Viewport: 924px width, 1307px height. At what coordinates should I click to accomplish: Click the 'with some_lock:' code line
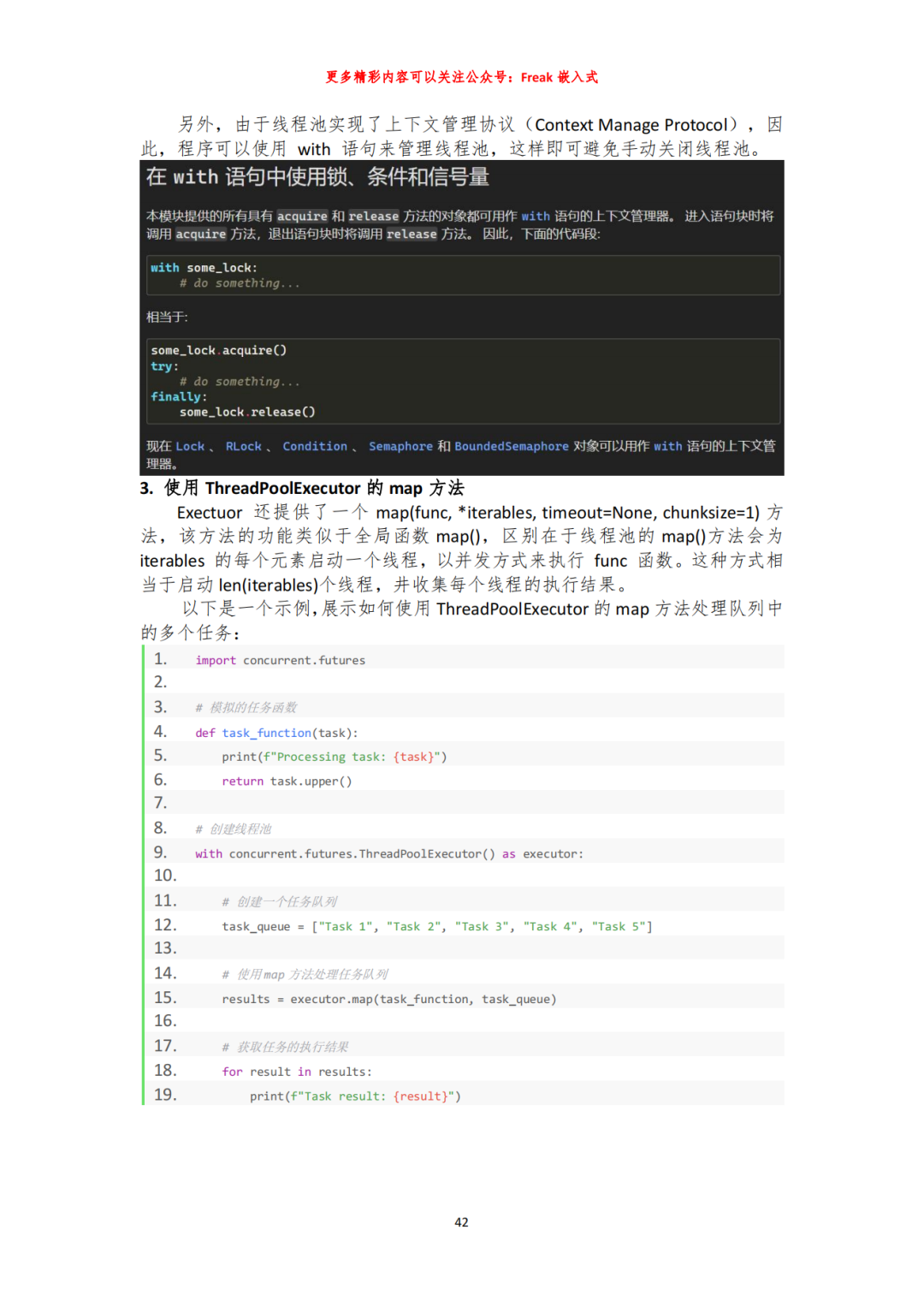(204, 268)
